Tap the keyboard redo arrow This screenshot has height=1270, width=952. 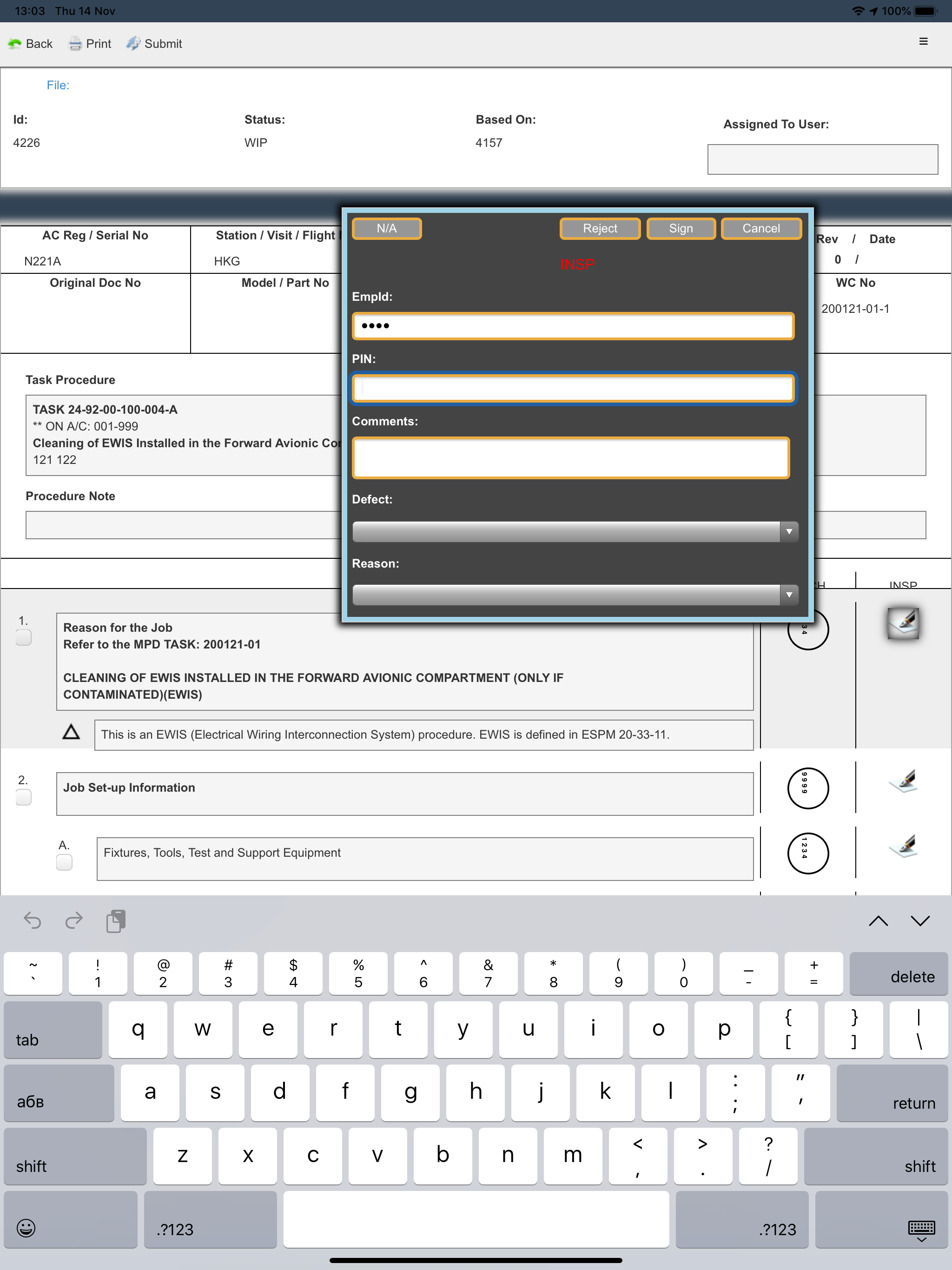[74, 920]
